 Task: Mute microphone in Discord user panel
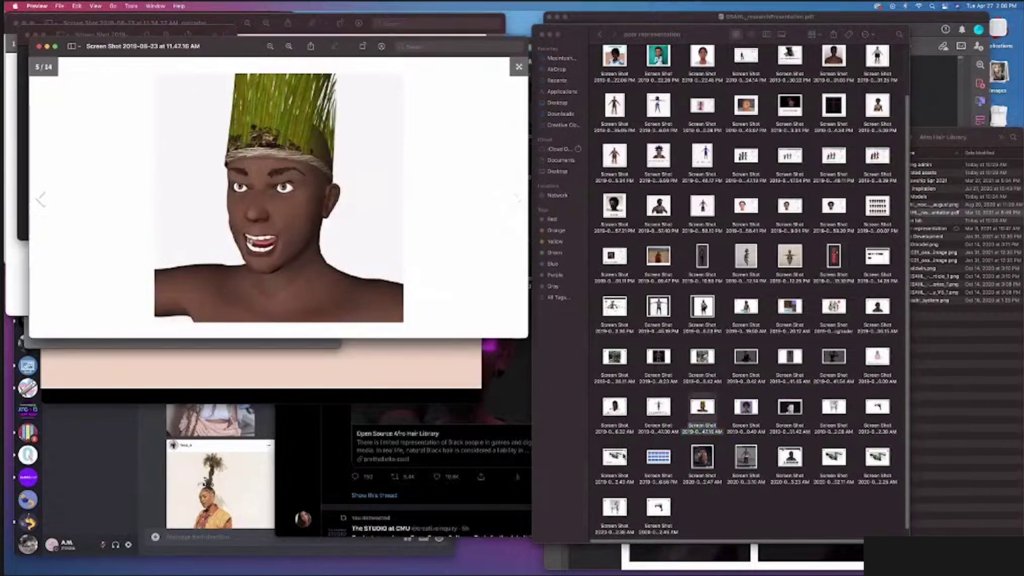point(103,545)
